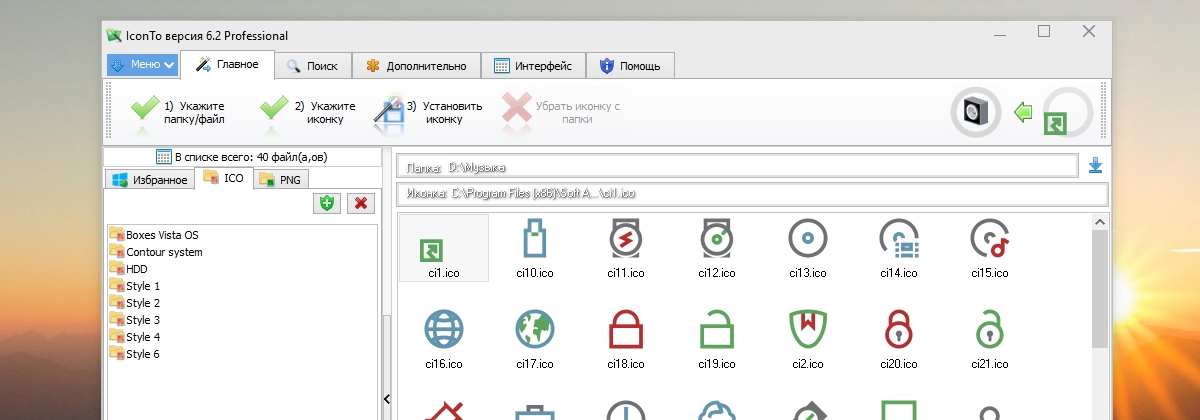Select the HDD folder in list
Viewport: 1200px width, 420px height.
(x=128, y=269)
